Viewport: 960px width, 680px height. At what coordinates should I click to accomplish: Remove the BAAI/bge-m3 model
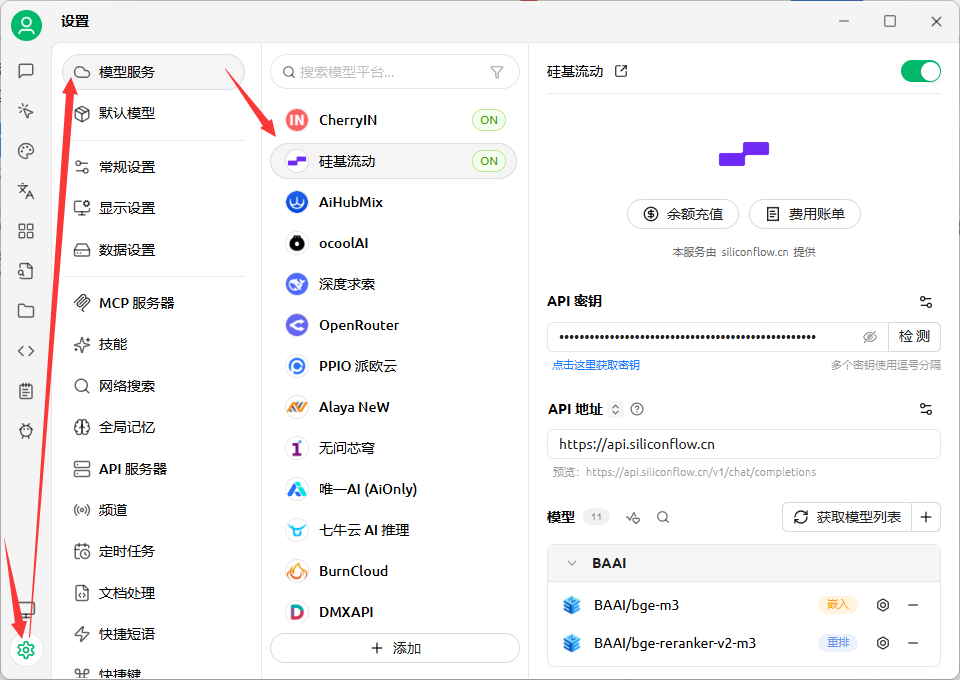click(913, 605)
